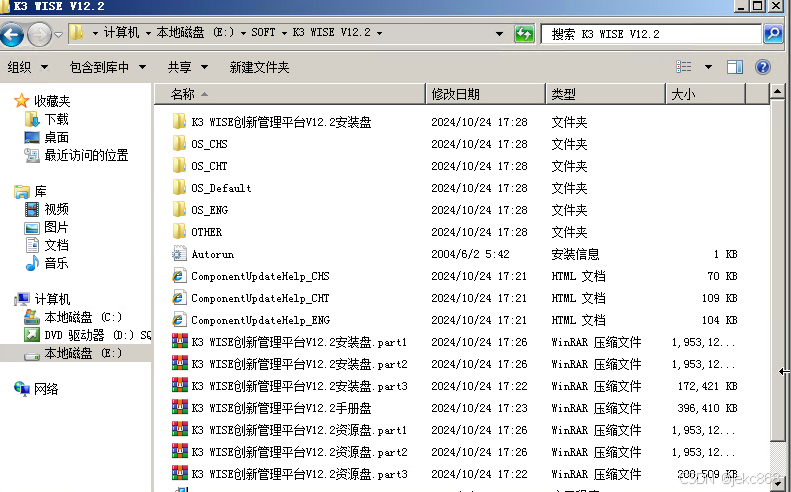This screenshot has width=791, height=492.
Task: Select SOFT in the address breadcrumb
Action: tap(263, 33)
